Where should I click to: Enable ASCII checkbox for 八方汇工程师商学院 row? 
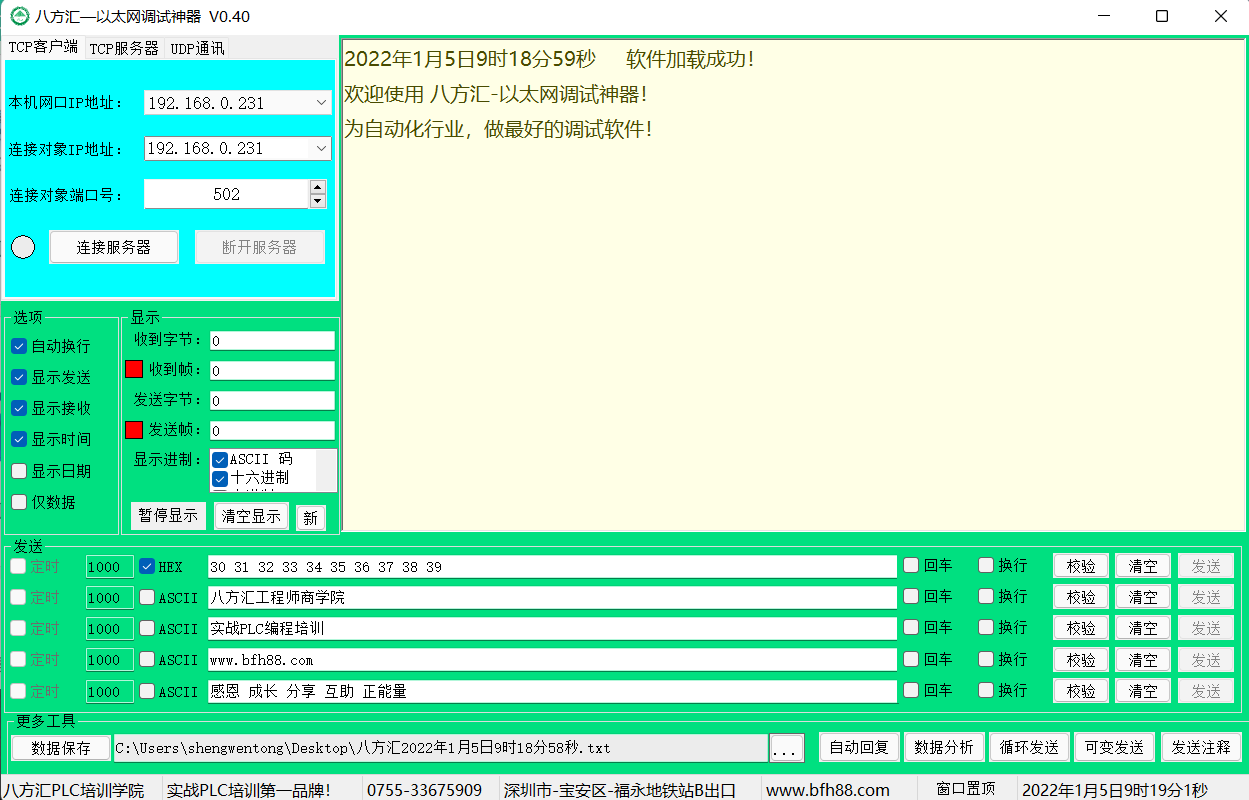(x=147, y=598)
